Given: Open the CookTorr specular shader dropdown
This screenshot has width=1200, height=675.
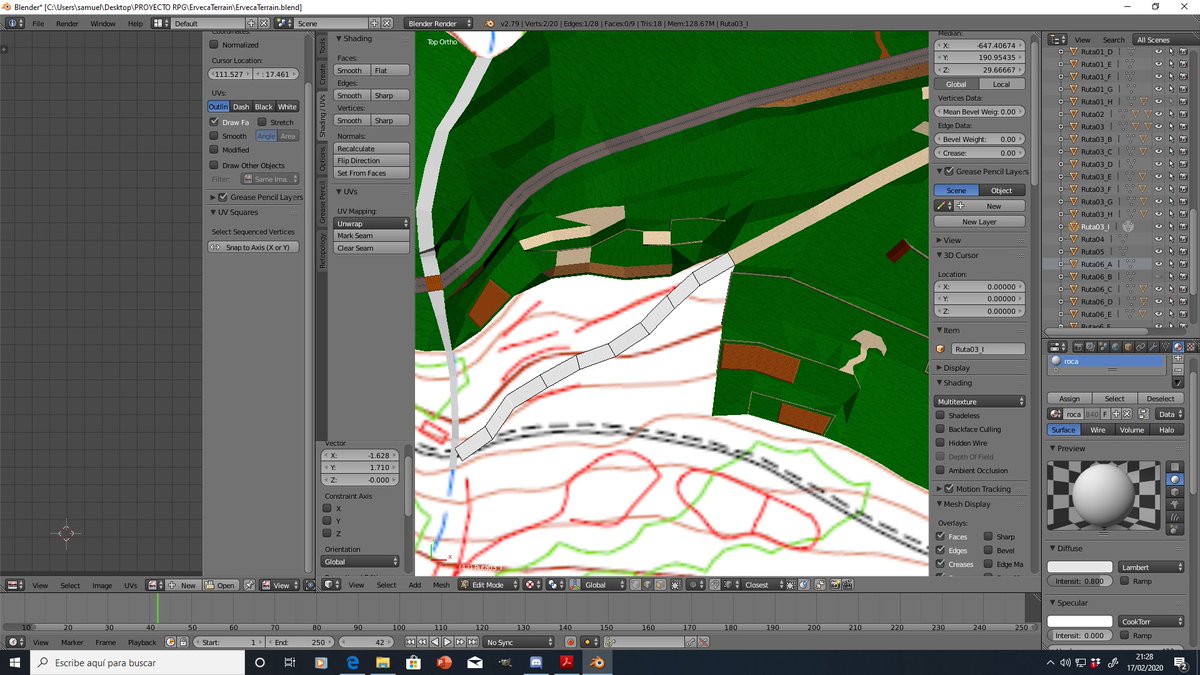Looking at the screenshot, I should [1151, 621].
